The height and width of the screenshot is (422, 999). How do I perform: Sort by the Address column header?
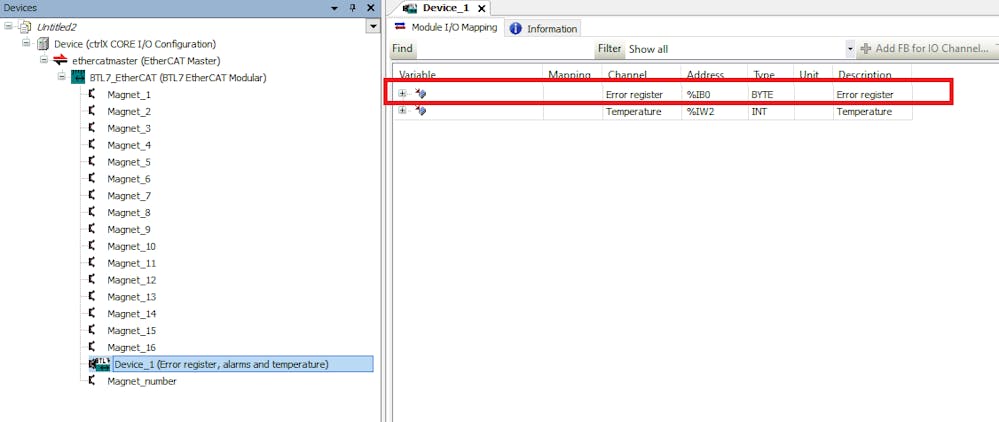[715, 75]
